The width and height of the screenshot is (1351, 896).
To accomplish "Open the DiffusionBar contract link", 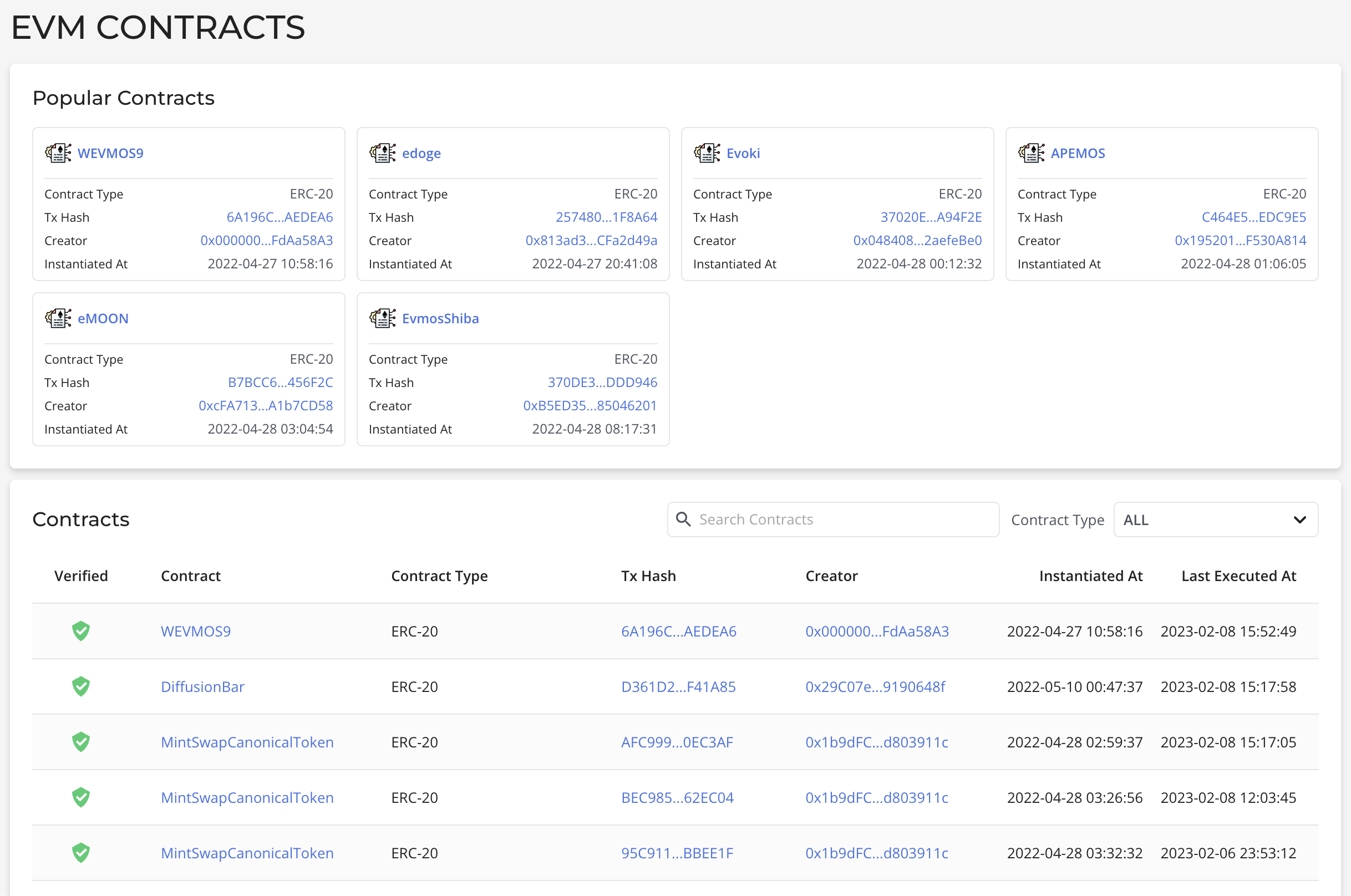I will pyautogui.click(x=202, y=686).
